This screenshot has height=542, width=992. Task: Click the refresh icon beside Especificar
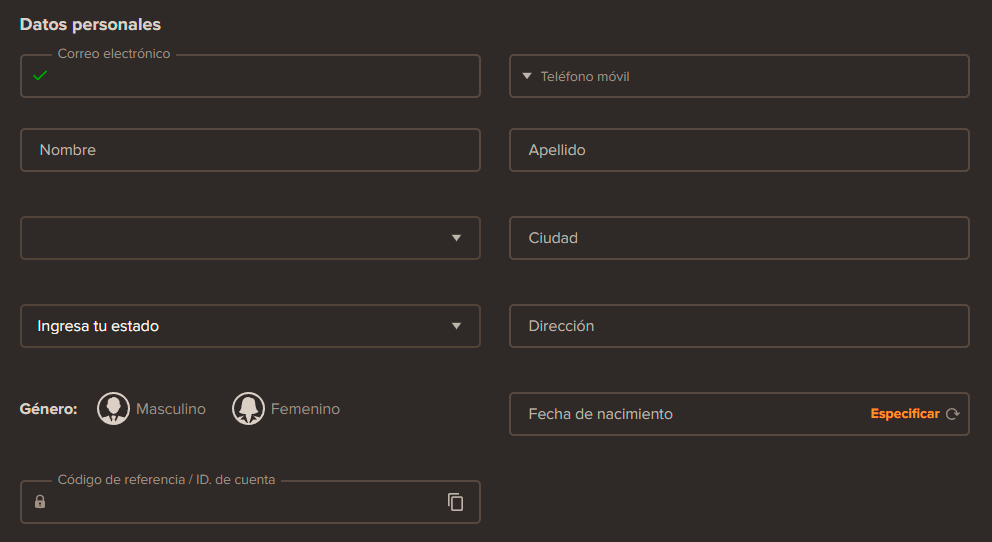click(952, 414)
